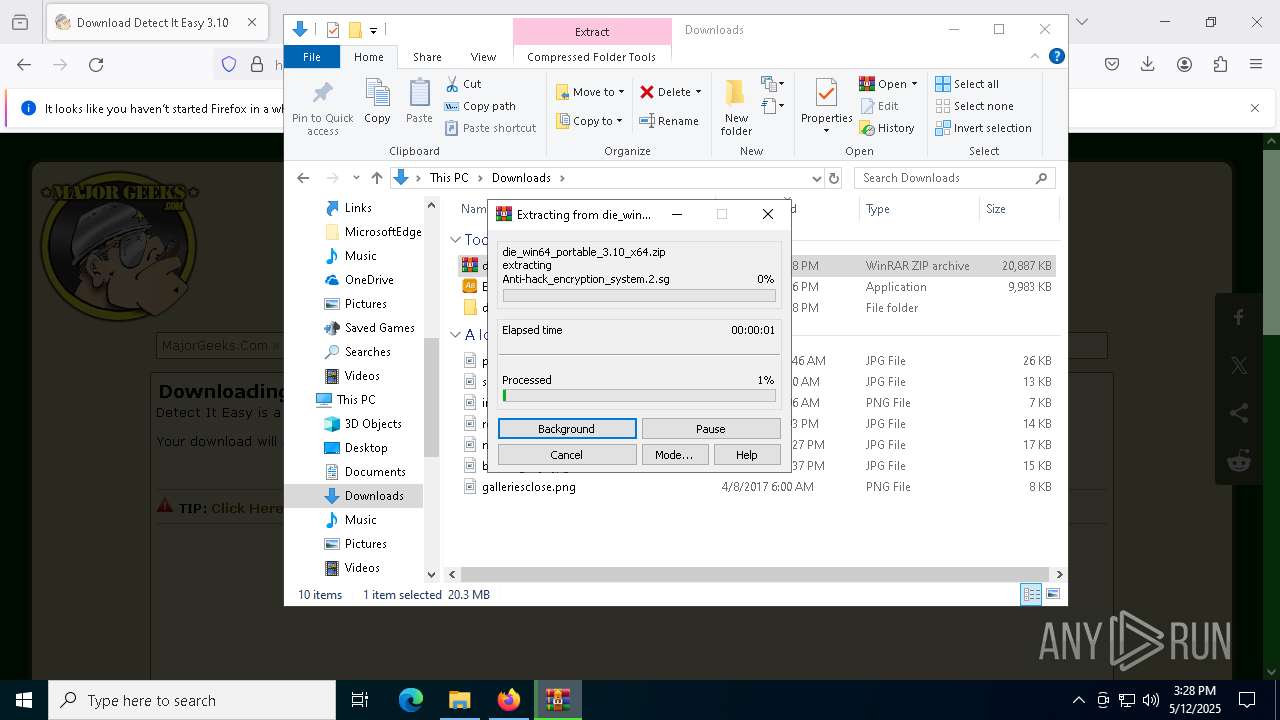Cancel the extraction
Viewport: 1280px width, 720px height.
pos(567,454)
